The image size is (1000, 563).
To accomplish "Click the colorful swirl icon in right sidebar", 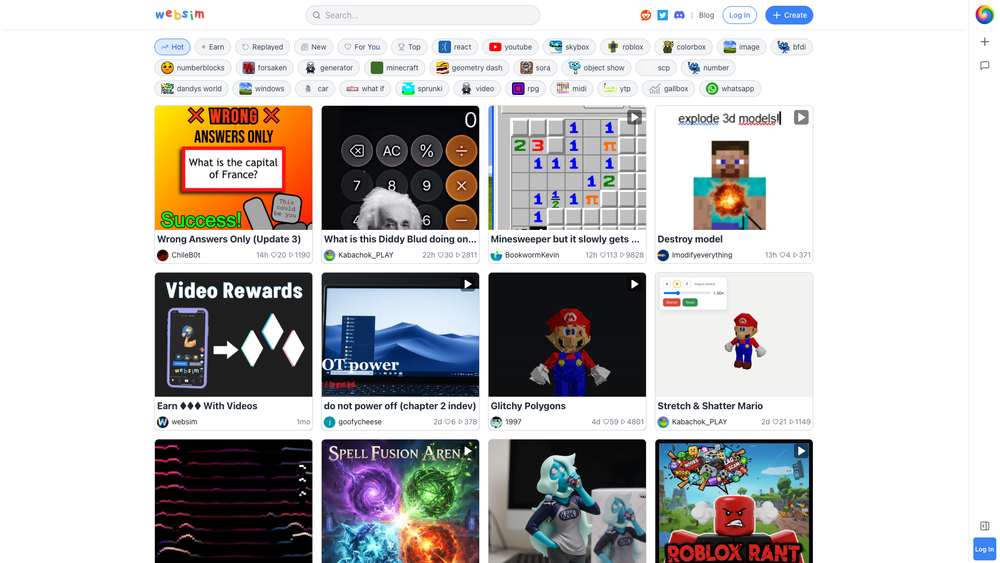I will tap(985, 15).
